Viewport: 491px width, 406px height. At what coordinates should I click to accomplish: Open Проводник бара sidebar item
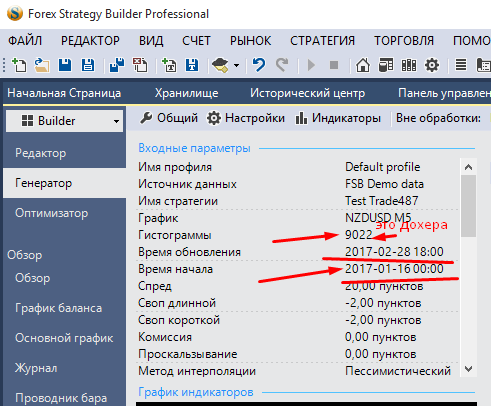(61, 398)
